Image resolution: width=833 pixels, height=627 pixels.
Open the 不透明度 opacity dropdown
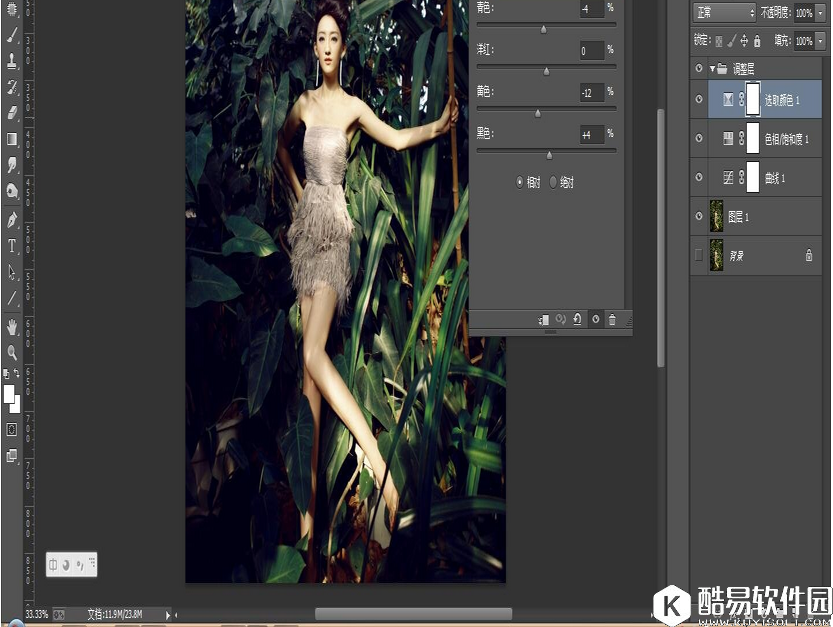pos(822,12)
